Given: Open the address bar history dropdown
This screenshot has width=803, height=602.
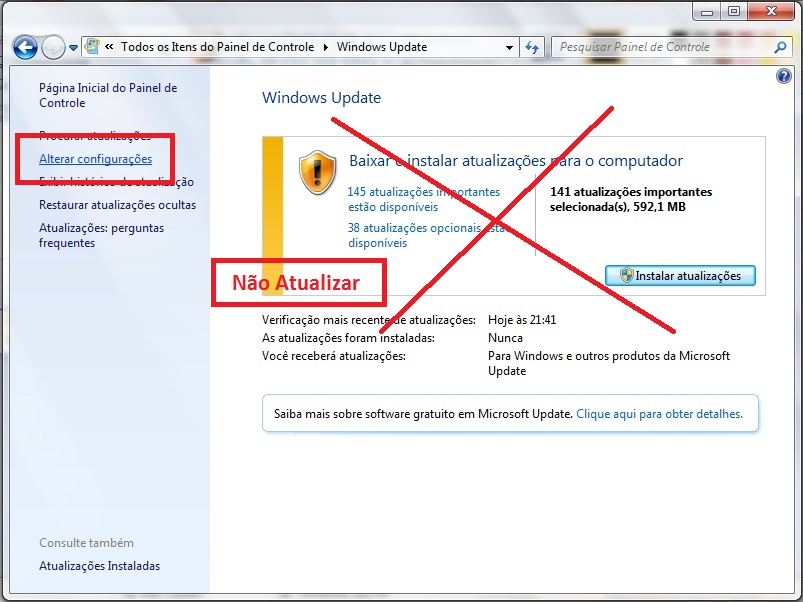Looking at the screenshot, I should (509, 48).
